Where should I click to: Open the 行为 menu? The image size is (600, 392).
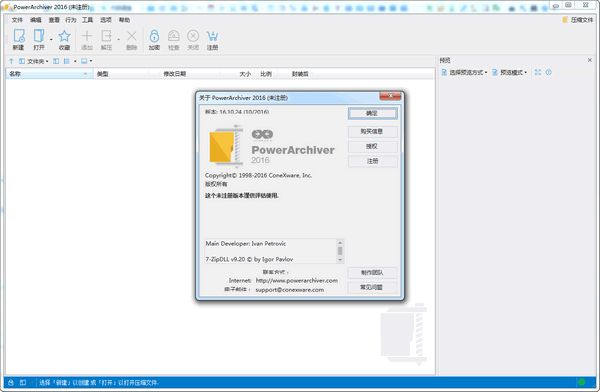coord(71,20)
